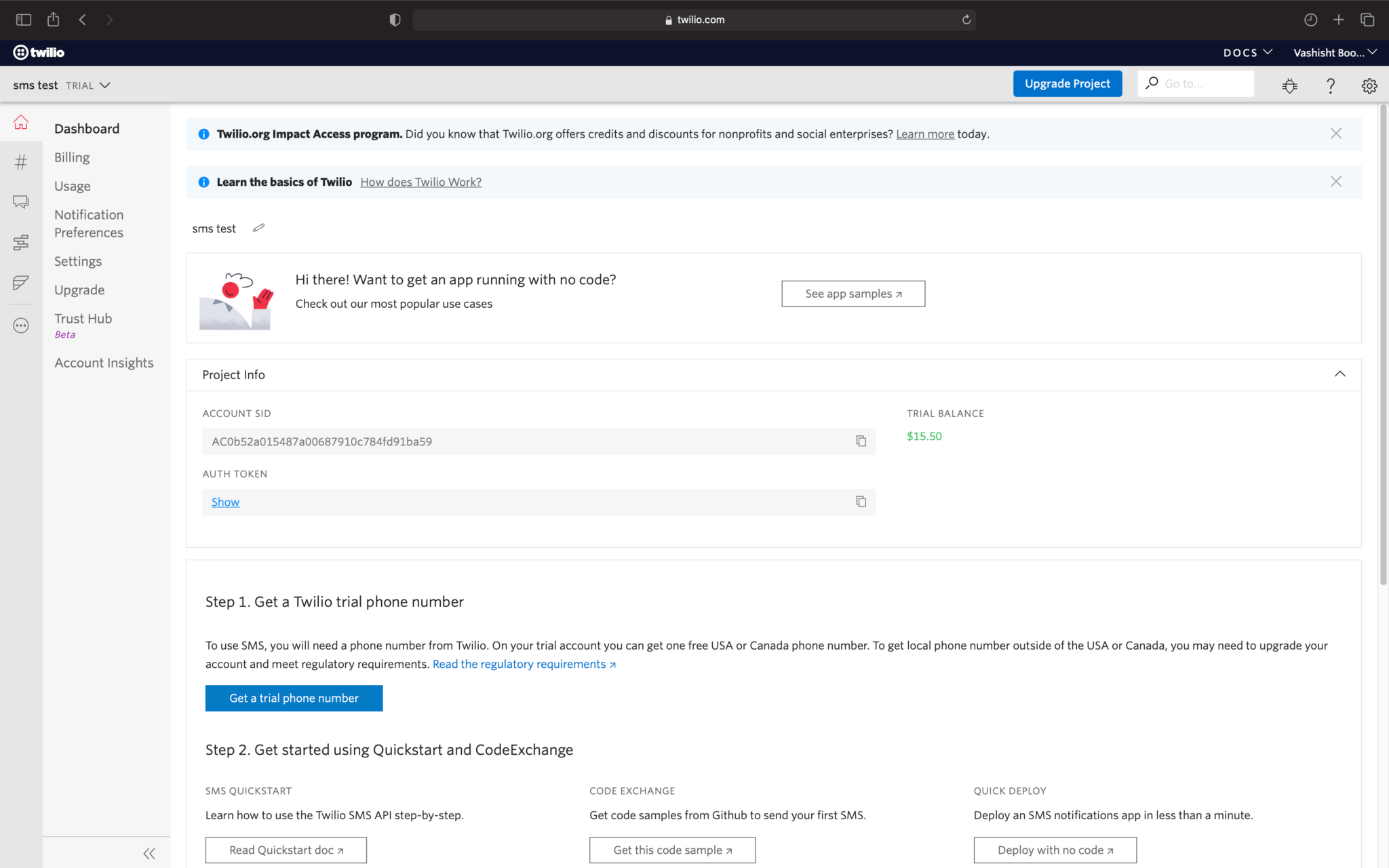Click Show link to reveal auth token

click(x=225, y=502)
